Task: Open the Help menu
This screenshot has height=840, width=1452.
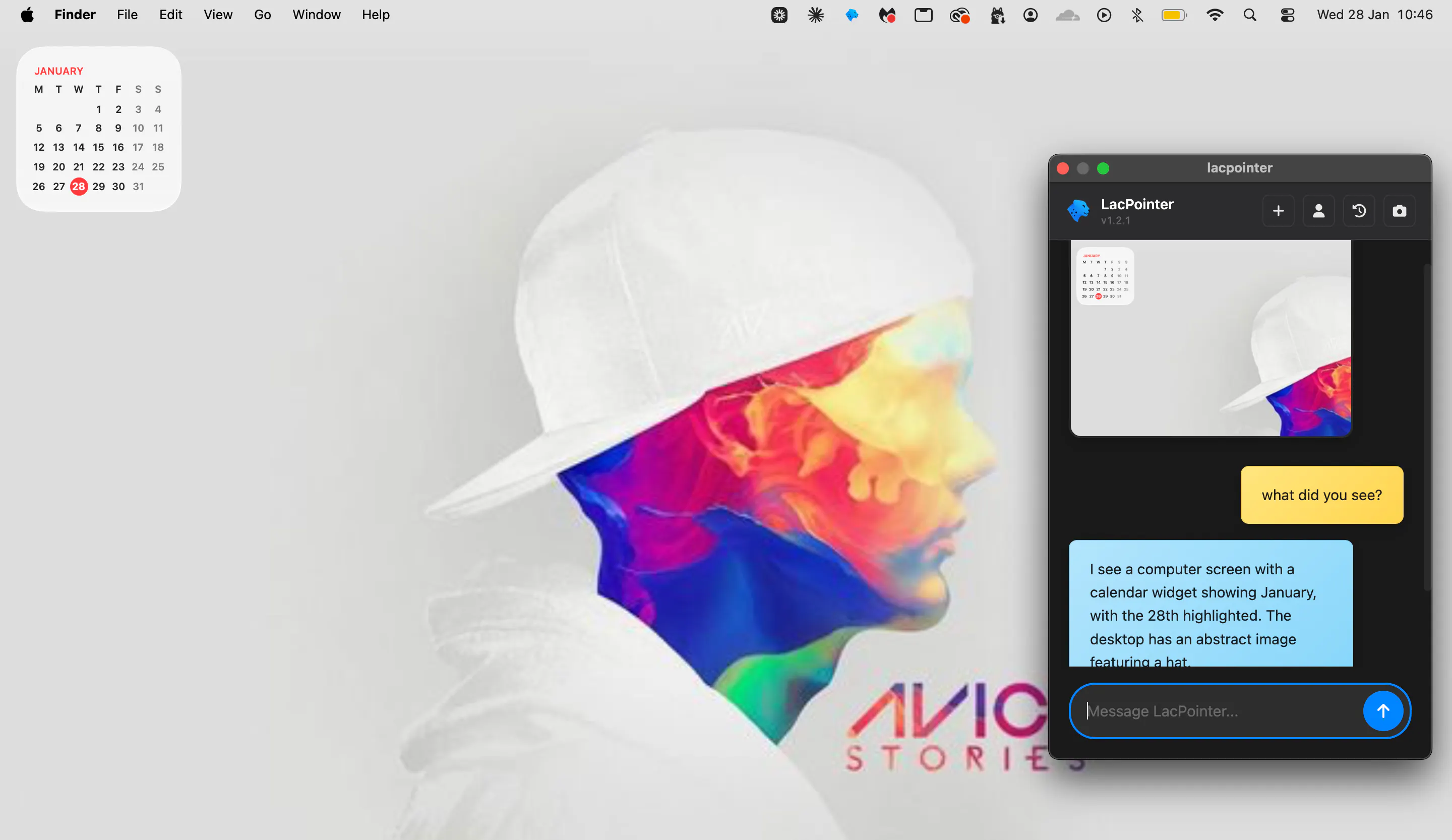Action: (376, 15)
